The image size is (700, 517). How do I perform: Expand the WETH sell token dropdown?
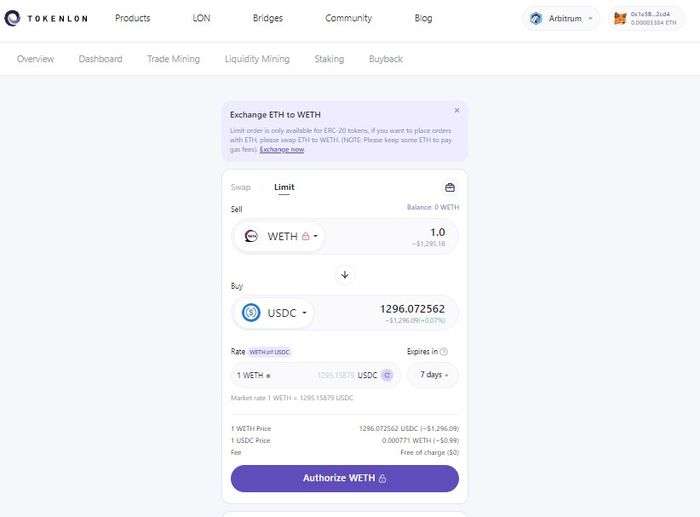tap(280, 236)
